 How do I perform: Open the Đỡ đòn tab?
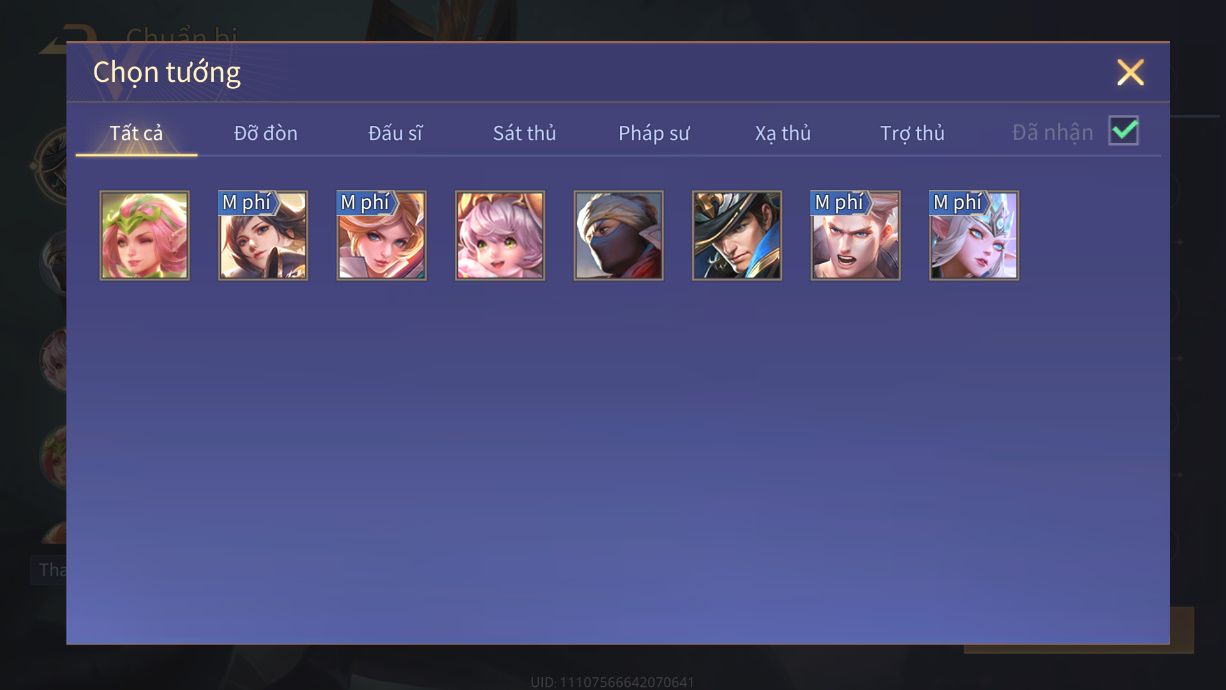(266, 133)
